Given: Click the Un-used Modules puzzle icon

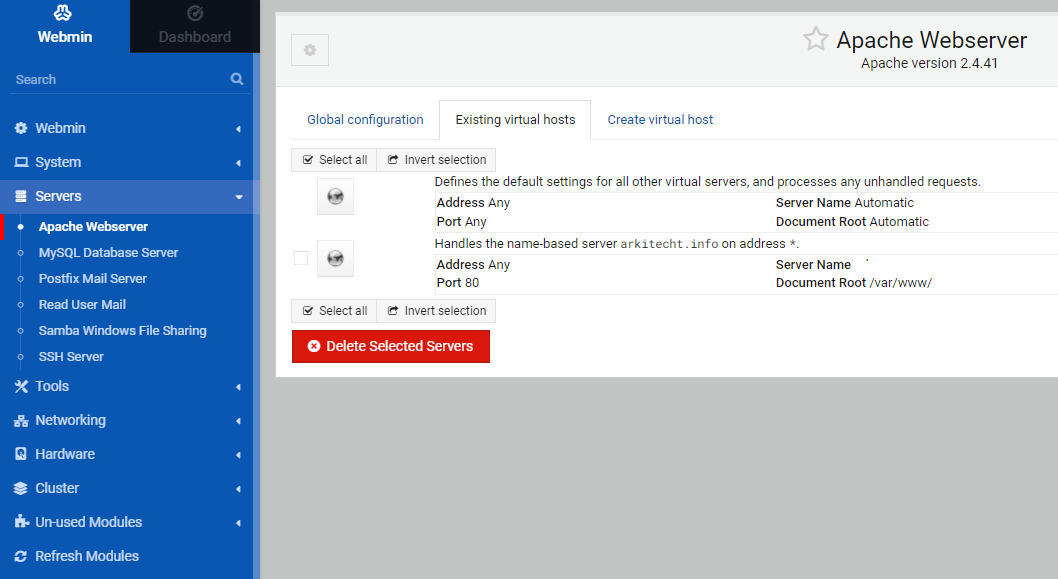Looking at the screenshot, I should 21,522.
